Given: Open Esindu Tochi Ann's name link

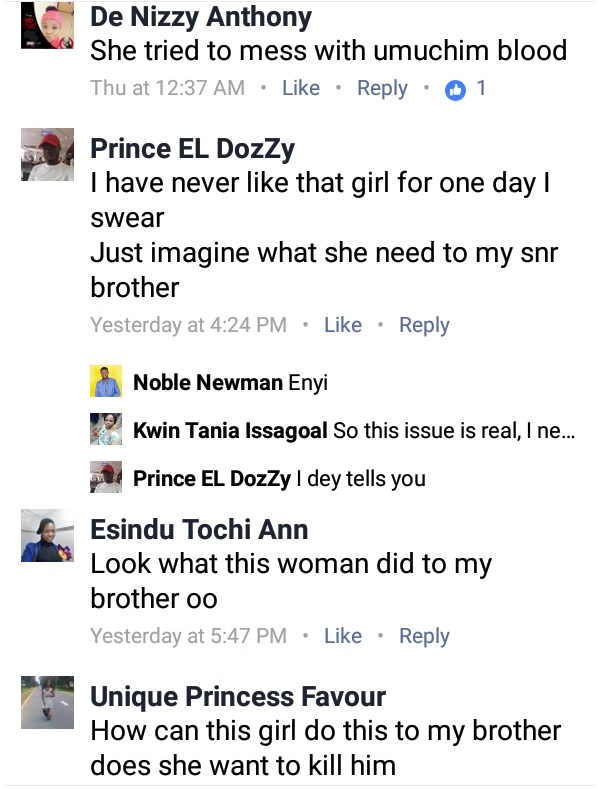Looking at the screenshot, I should (x=199, y=529).
